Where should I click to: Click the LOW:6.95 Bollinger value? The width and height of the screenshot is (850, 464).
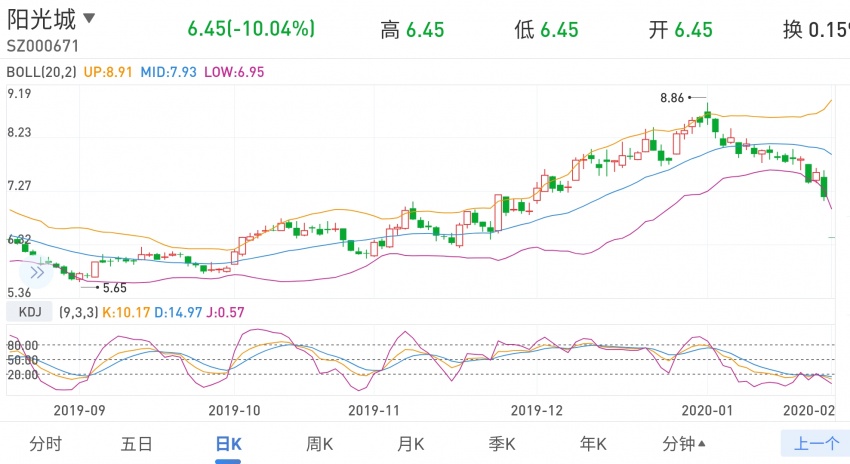pos(234,72)
